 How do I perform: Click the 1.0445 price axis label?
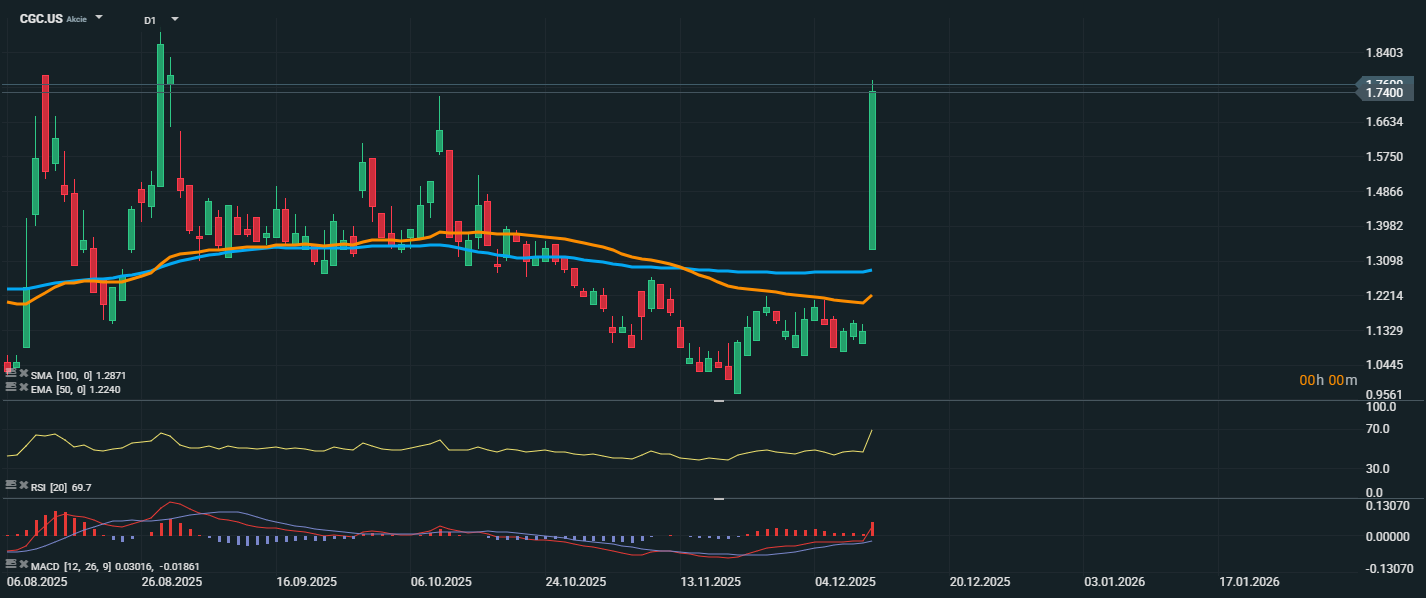click(x=1383, y=365)
